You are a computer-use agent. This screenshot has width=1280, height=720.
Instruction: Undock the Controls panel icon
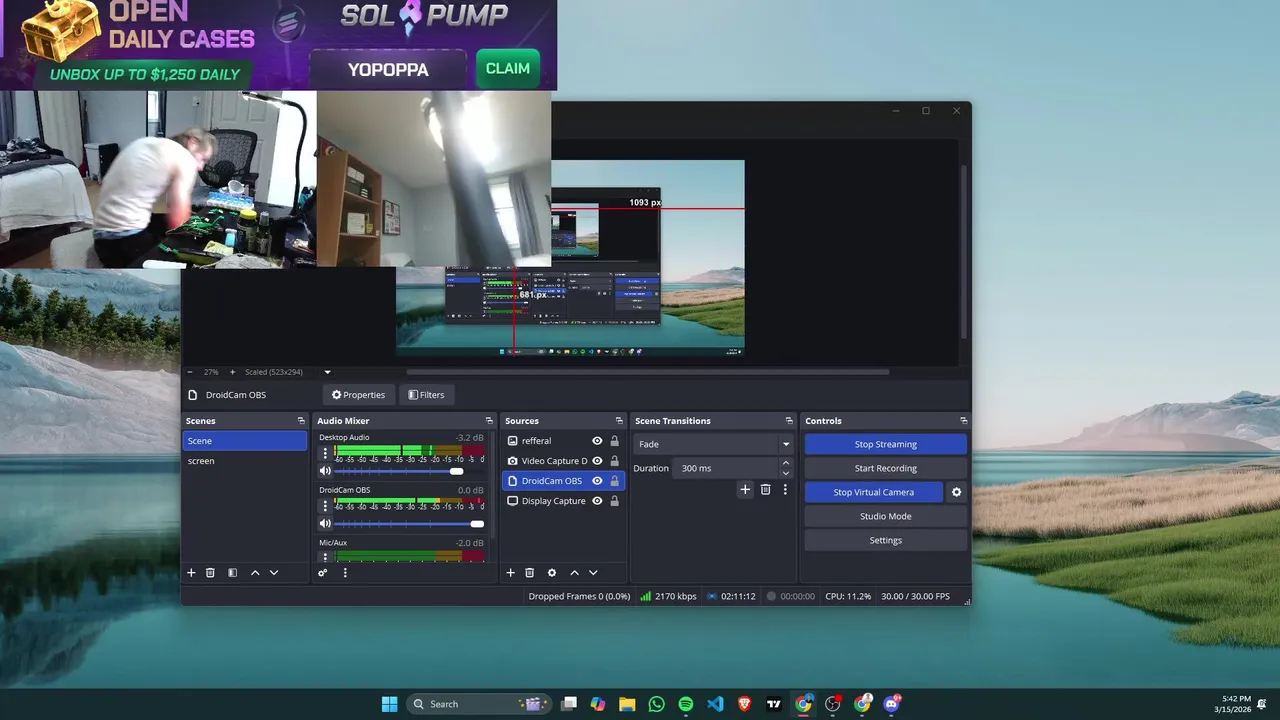pos(964,421)
